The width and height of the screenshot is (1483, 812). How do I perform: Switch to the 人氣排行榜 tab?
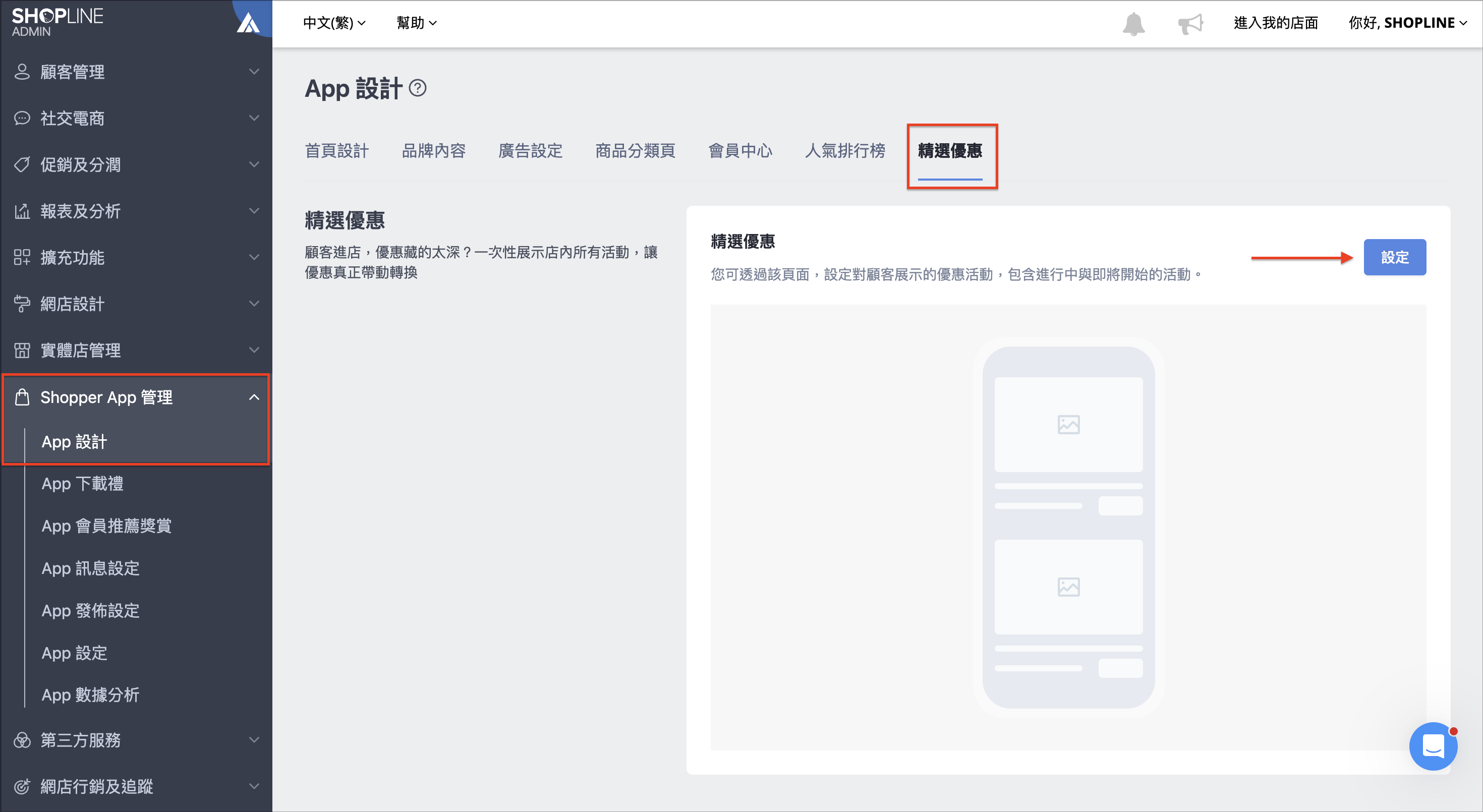[844, 151]
